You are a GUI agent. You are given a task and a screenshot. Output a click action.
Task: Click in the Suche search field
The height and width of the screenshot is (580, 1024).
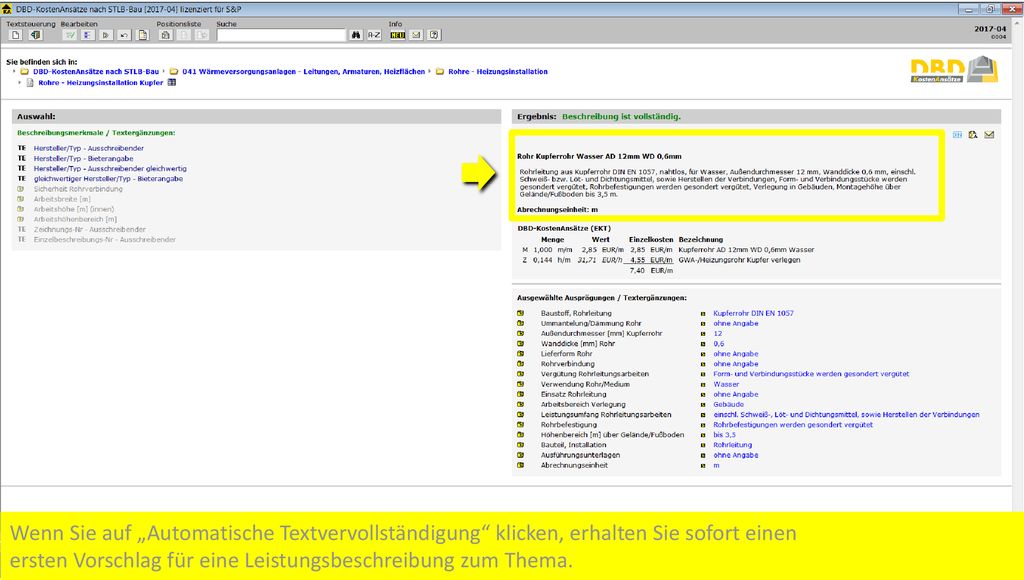pos(281,35)
